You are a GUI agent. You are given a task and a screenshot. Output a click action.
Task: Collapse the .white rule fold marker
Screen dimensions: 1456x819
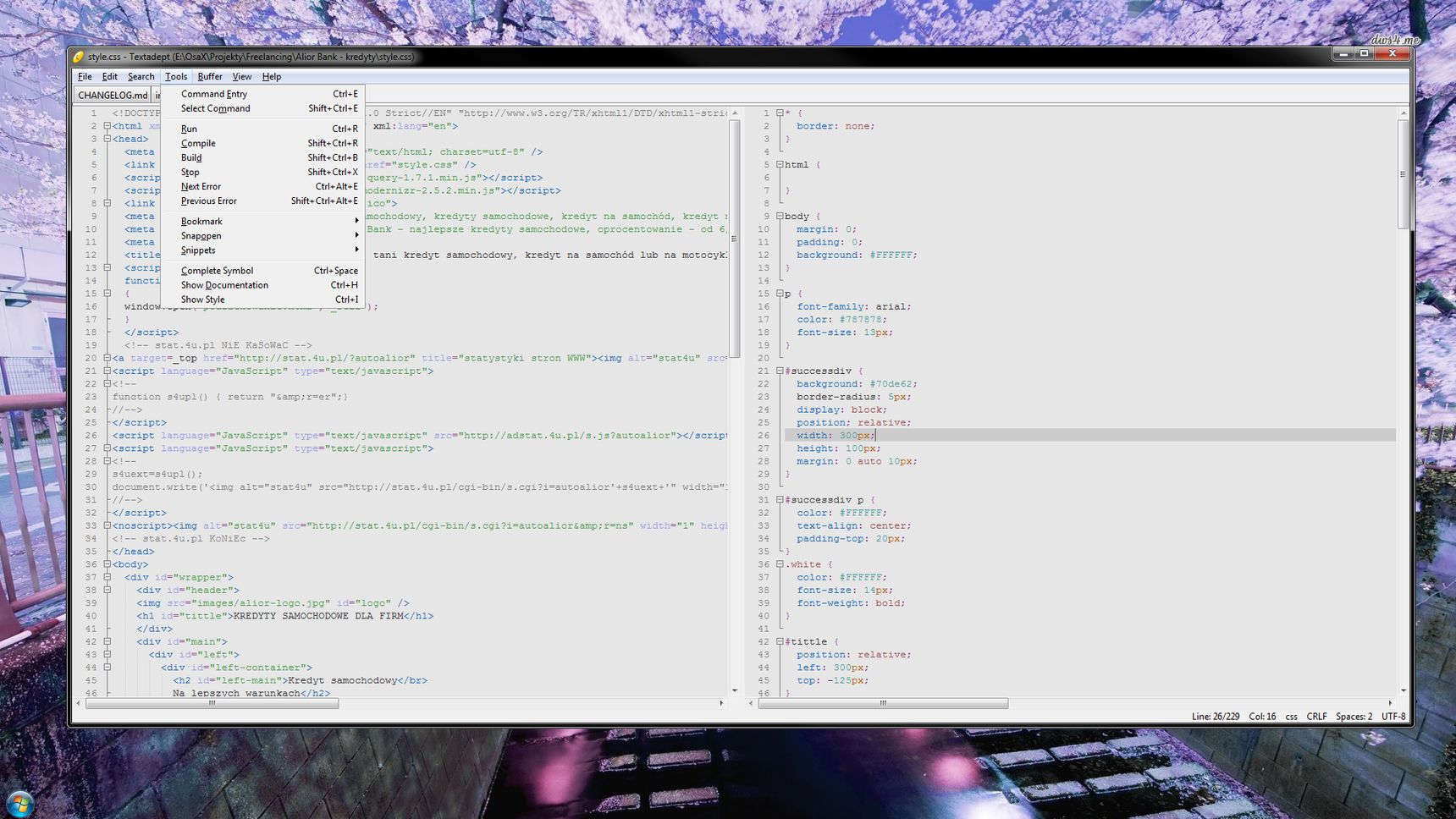pos(780,564)
